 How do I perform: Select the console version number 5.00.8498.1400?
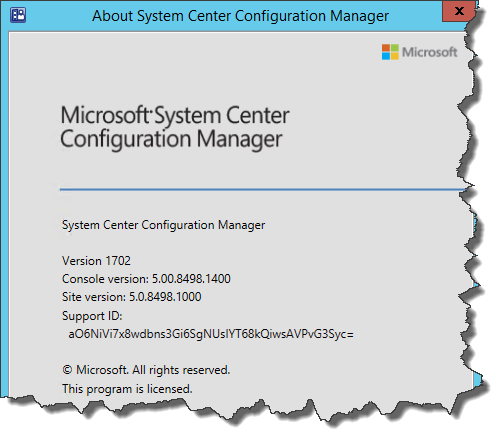tap(191, 279)
